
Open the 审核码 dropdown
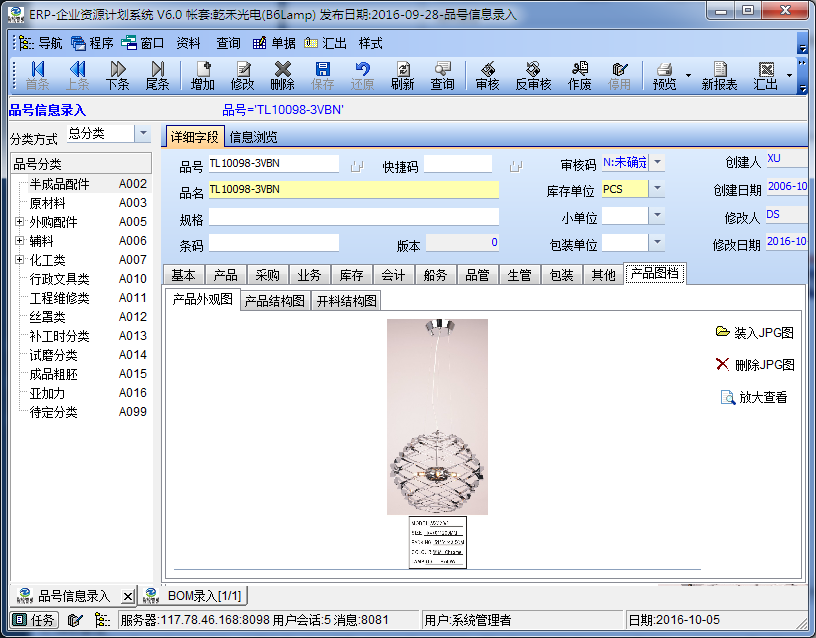[657, 162]
